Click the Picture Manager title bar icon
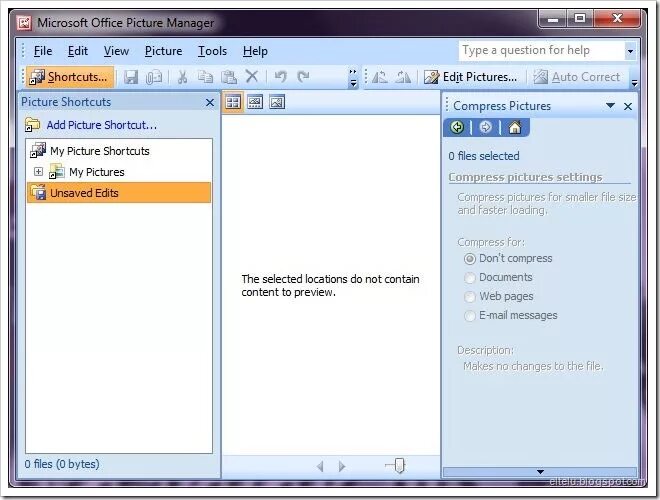This screenshot has height=500, width=660. click(x=24, y=23)
